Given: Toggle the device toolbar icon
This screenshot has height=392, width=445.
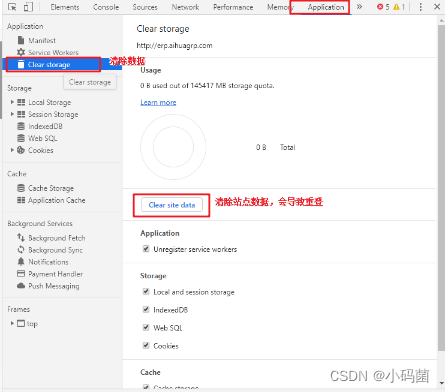Looking at the screenshot, I should click(x=28, y=7).
